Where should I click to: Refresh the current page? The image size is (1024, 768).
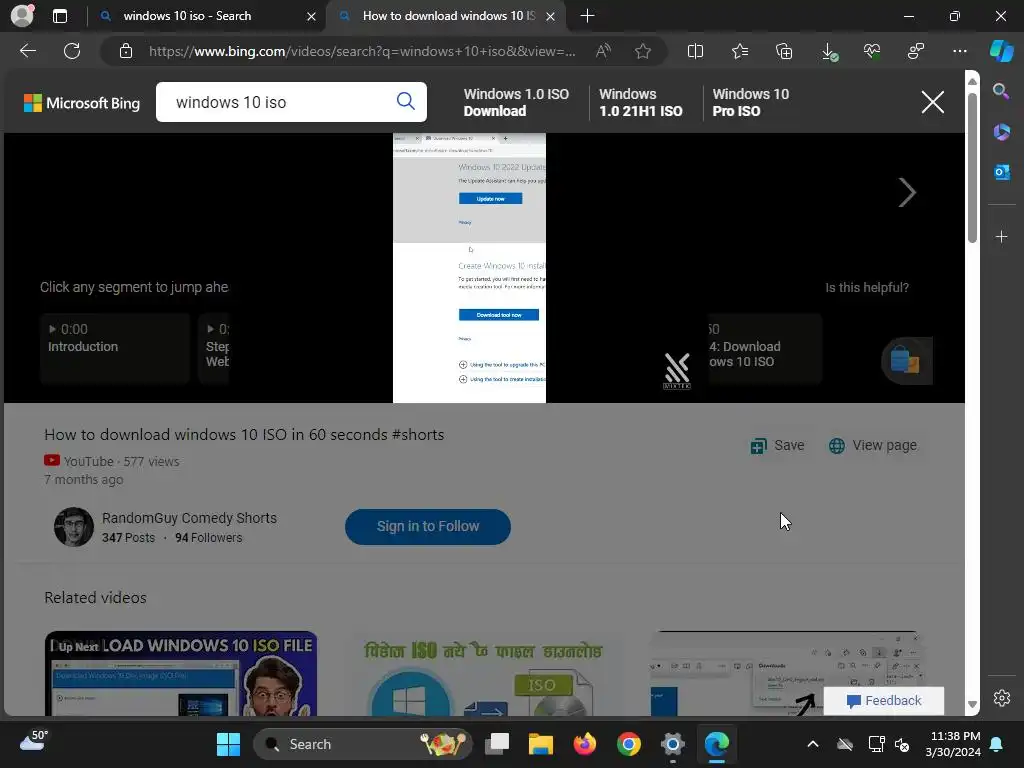(x=72, y=51)
